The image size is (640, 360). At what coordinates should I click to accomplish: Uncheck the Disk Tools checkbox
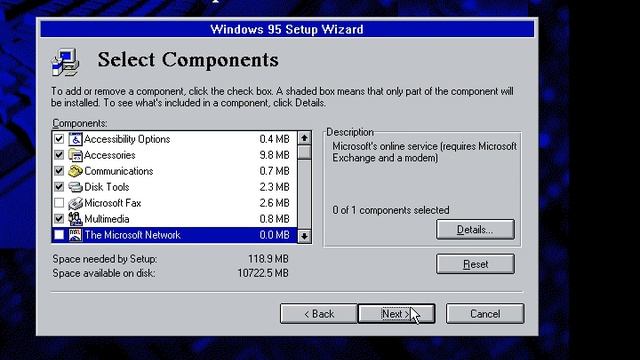[x=59, y=187]
